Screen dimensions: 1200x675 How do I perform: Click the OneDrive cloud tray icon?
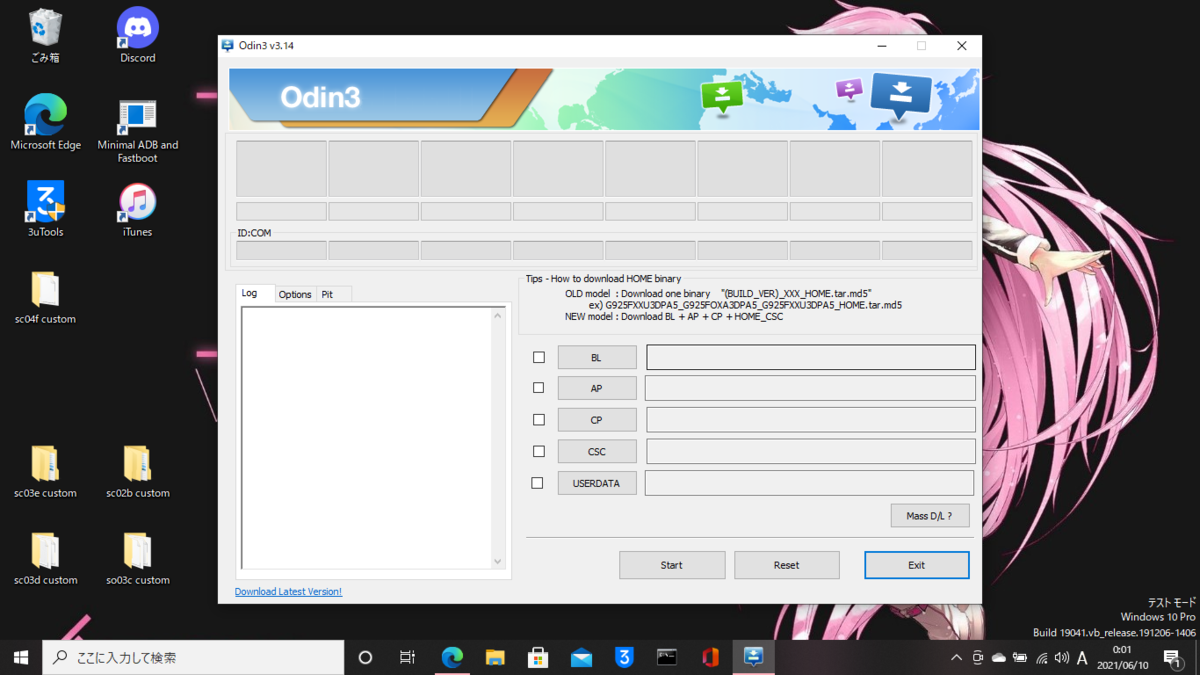pos(998,657)
